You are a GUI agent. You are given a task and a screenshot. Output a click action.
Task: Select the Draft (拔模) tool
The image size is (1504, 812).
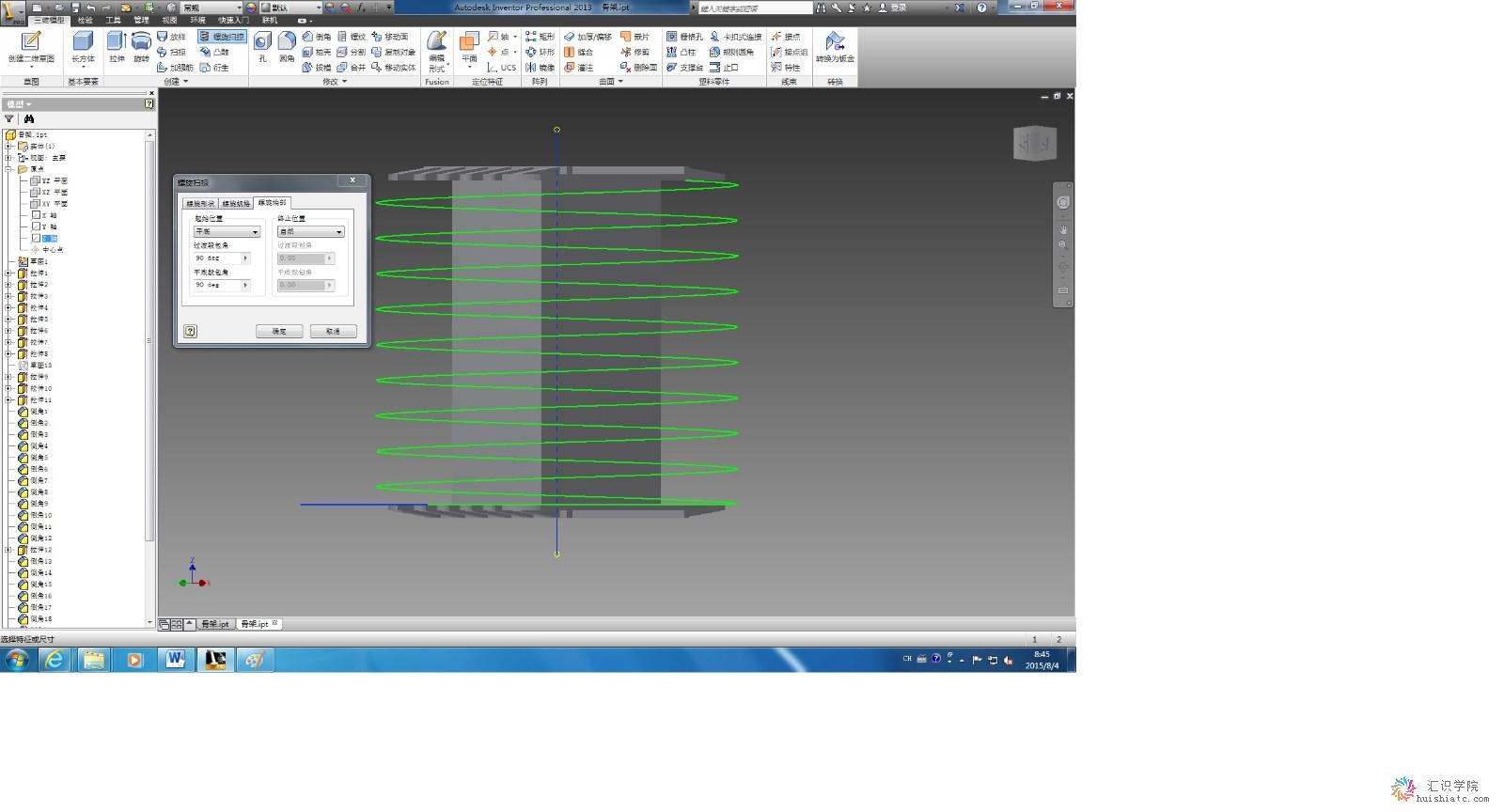(317, 67)
